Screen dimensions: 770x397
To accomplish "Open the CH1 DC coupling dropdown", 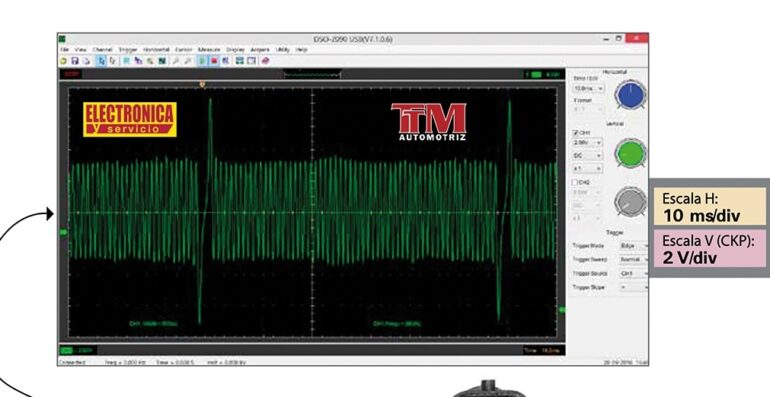I will (587, 156).
